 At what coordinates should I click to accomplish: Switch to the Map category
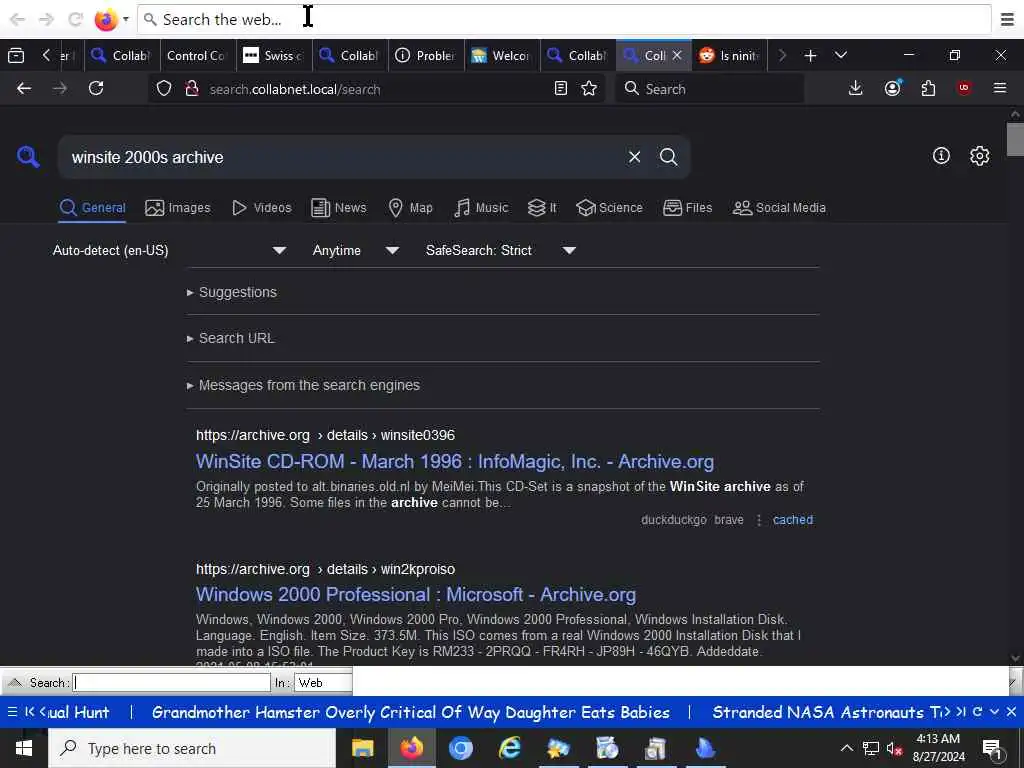[410, 208]
